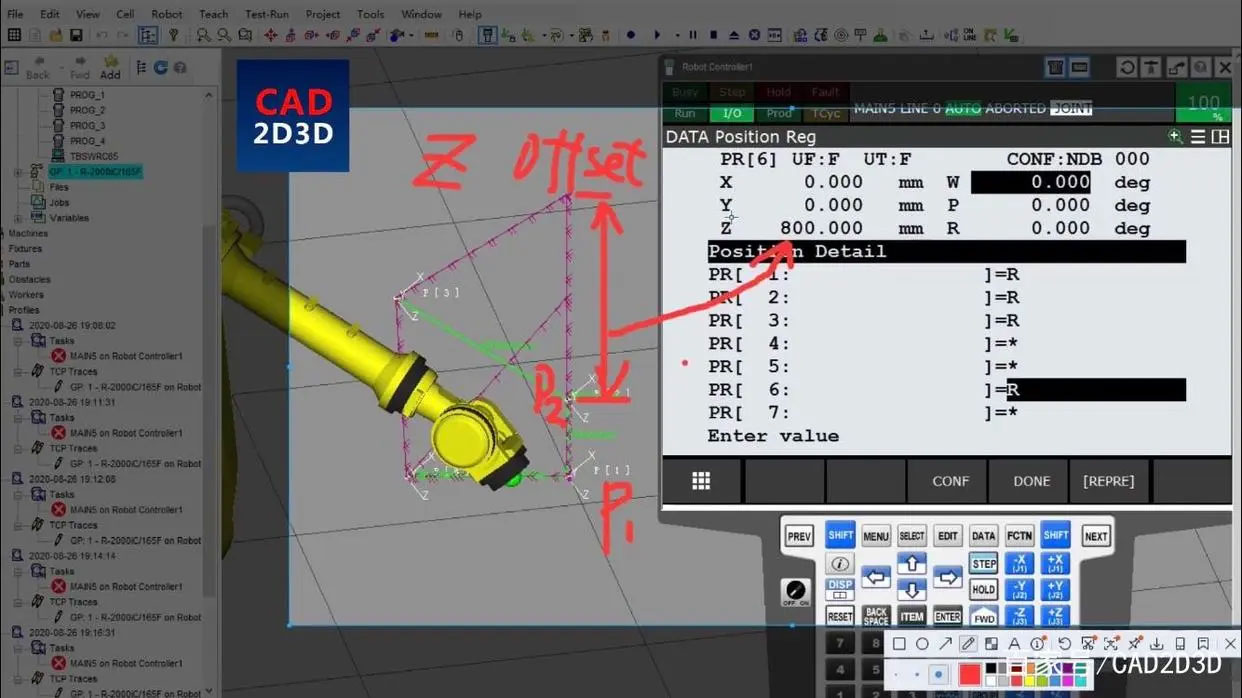1242x698 pixels.
Task: Open the Test-Run menu
Action: [x=267, y=14]
